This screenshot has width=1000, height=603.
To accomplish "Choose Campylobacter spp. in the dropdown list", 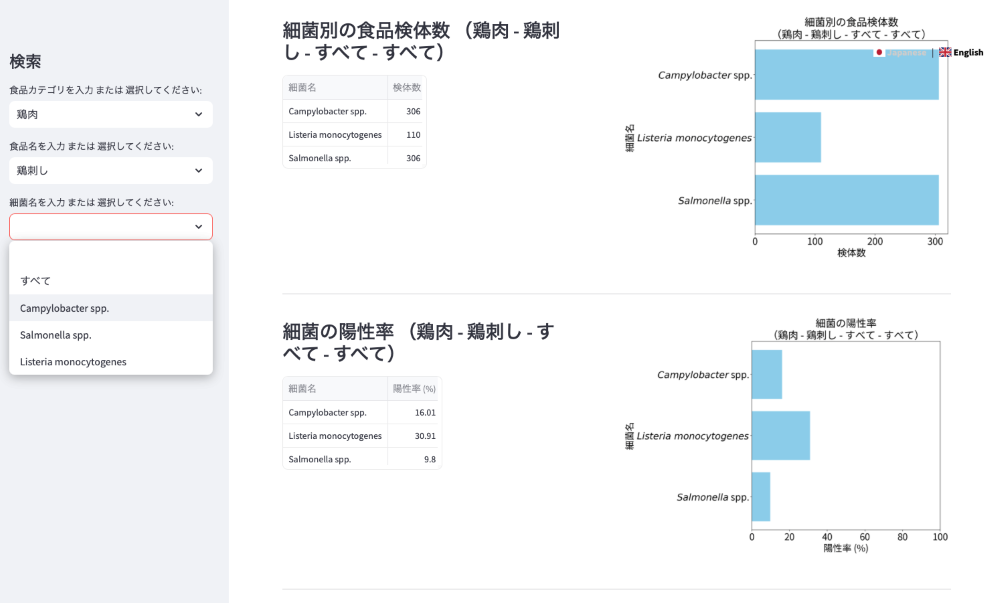I will (64, 308).
